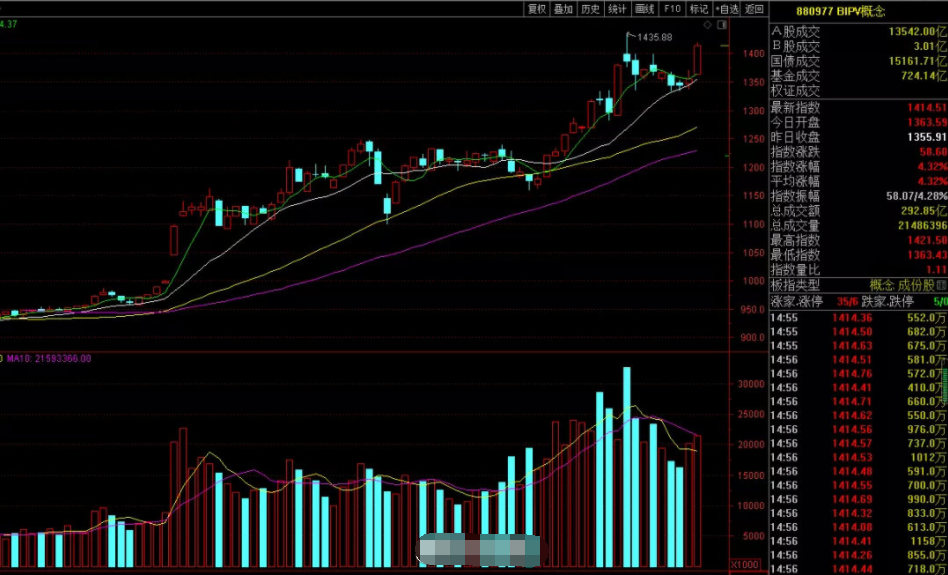Screen dimensions: 948x575
Task: Select the B股成交 row
Action: (859, 46)
